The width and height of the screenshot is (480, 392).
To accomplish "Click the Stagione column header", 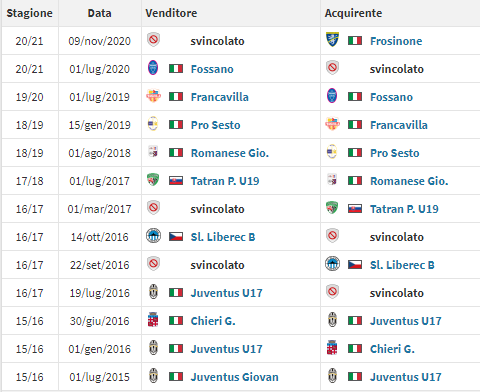I will point(30,13).
